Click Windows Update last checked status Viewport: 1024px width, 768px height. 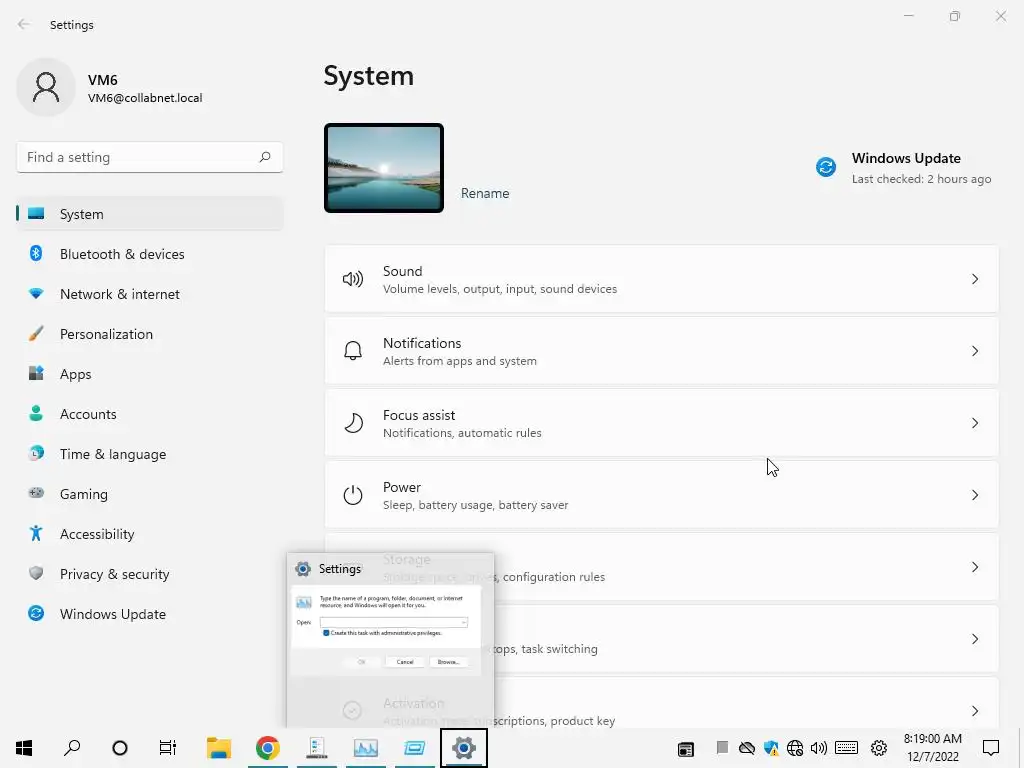[921, 179]
